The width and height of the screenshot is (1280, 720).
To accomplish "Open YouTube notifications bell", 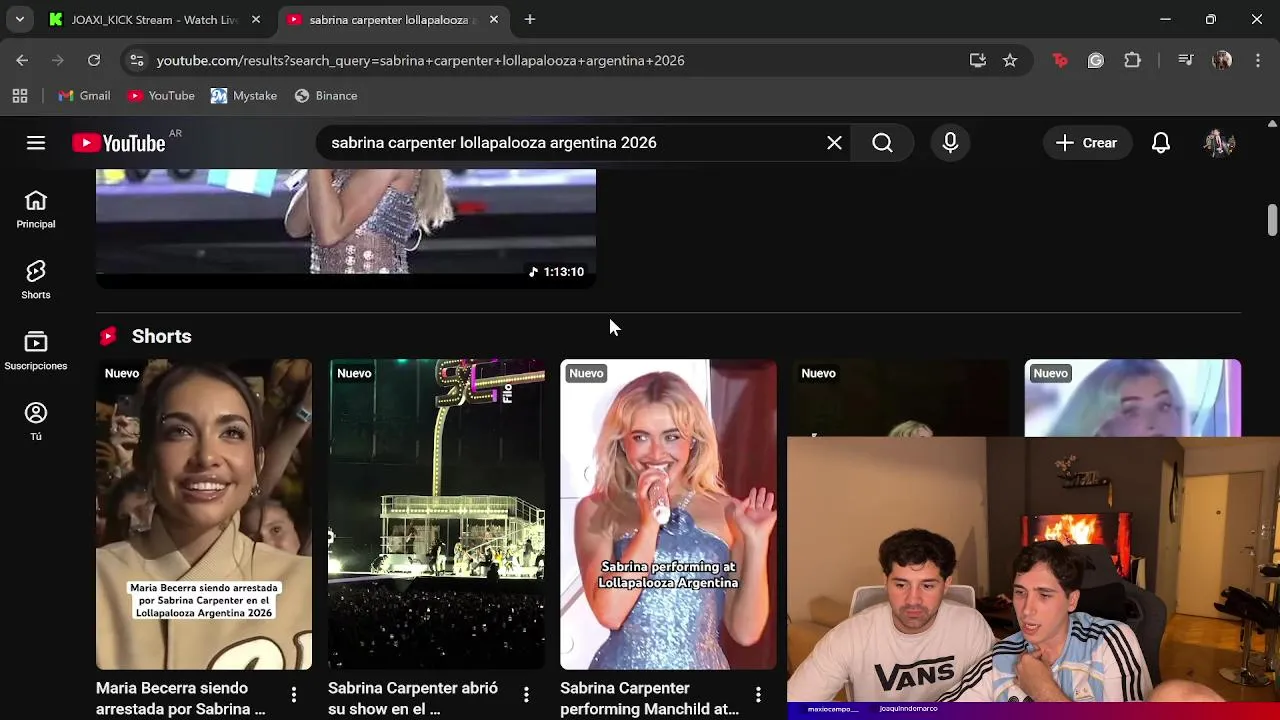I will 1161,143.
